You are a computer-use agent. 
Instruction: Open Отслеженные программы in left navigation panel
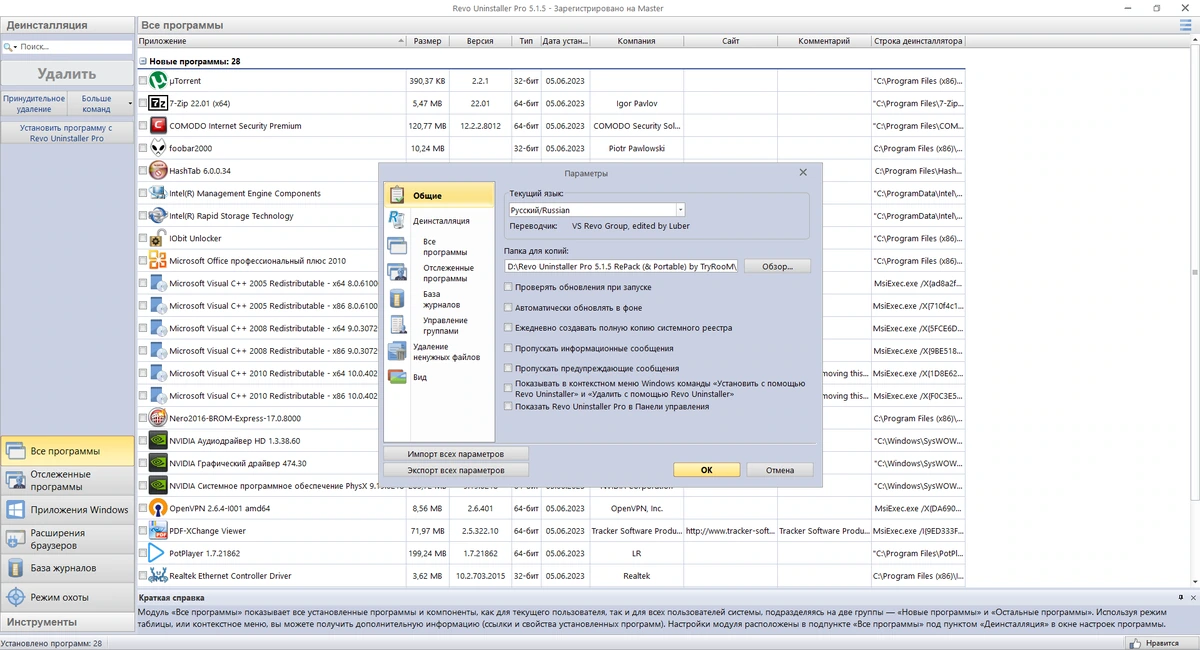pos(67,481)
